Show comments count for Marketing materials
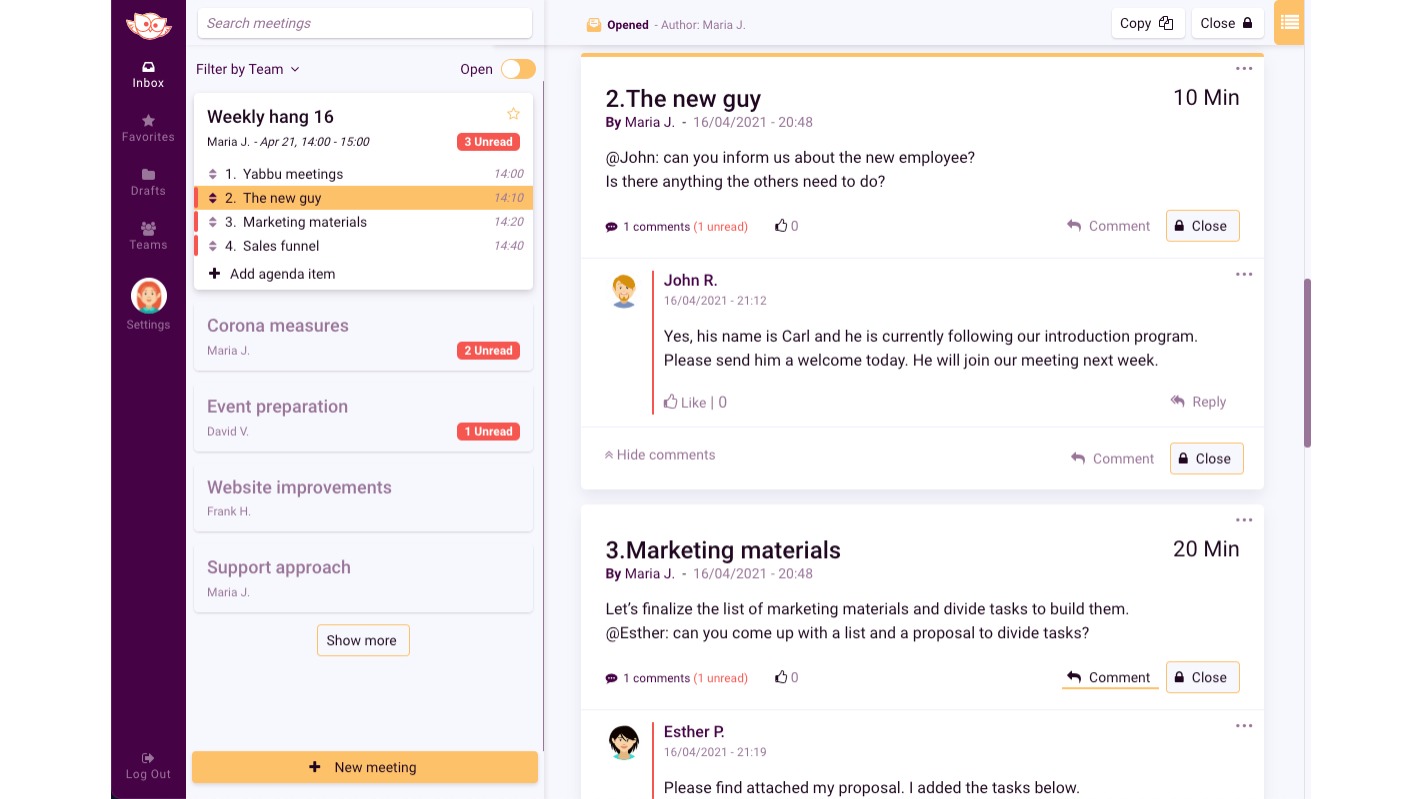1422x799 pixels. [676, 678]
